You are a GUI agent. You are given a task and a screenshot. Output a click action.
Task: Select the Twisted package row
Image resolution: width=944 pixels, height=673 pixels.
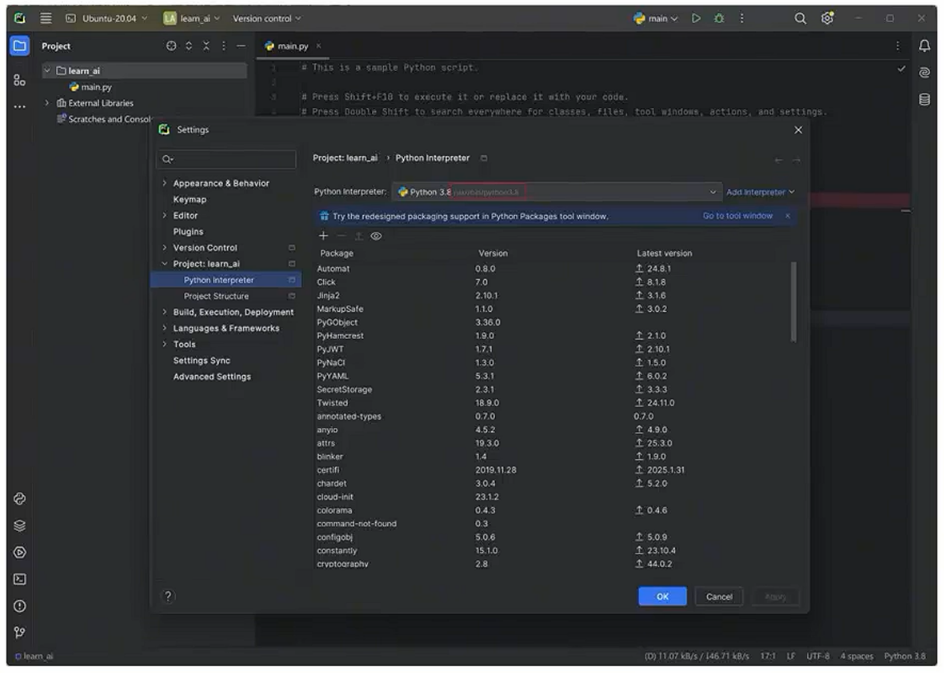[553, 403]
